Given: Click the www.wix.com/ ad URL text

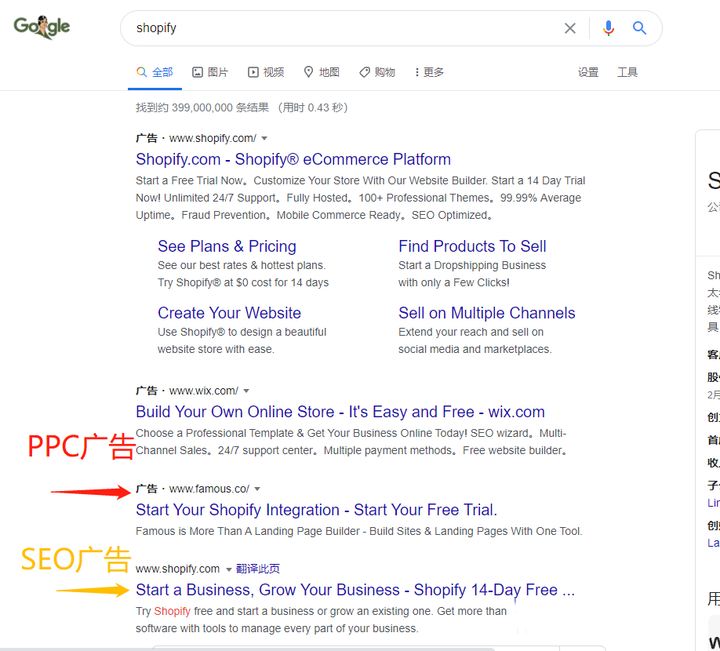Looking at the screenshot, I should (x=203, y=391).
